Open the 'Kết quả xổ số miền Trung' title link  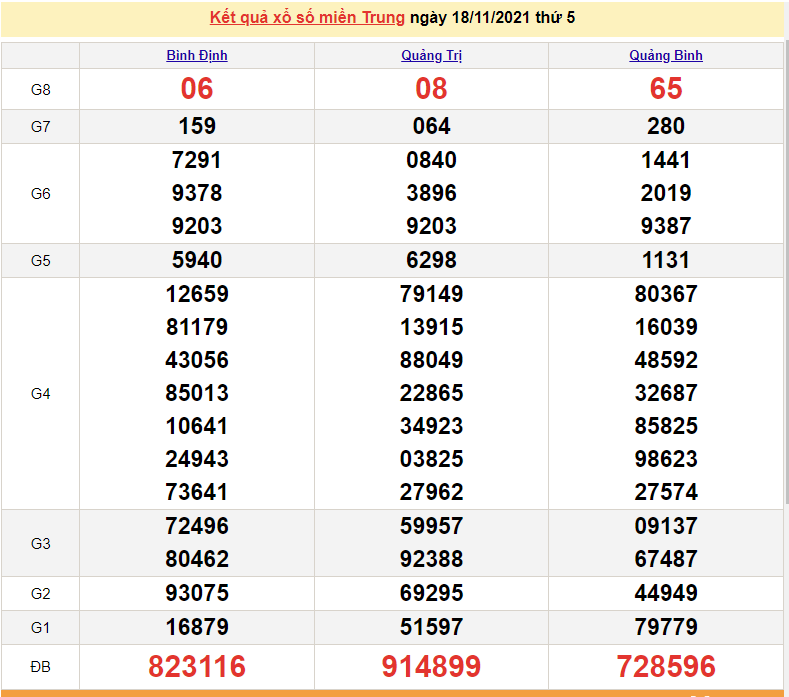click(x=307, y=18)
